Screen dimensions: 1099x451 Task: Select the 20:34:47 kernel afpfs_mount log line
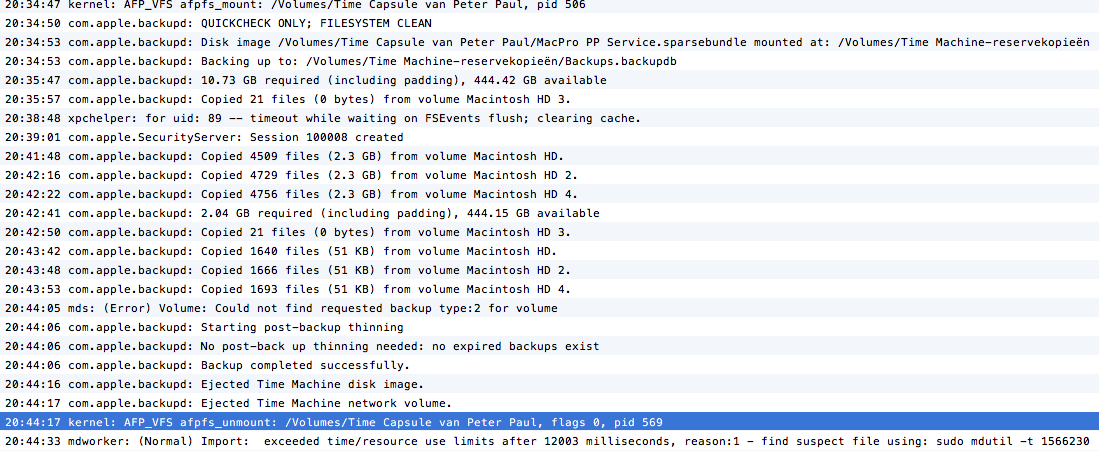coord(550,5)
